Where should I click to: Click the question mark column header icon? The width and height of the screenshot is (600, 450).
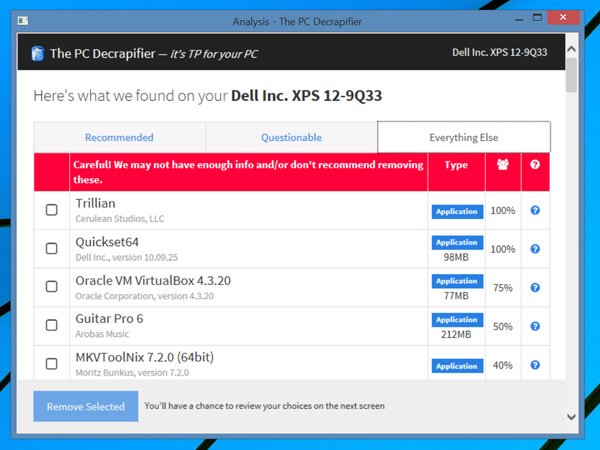[x=535, y=165]
